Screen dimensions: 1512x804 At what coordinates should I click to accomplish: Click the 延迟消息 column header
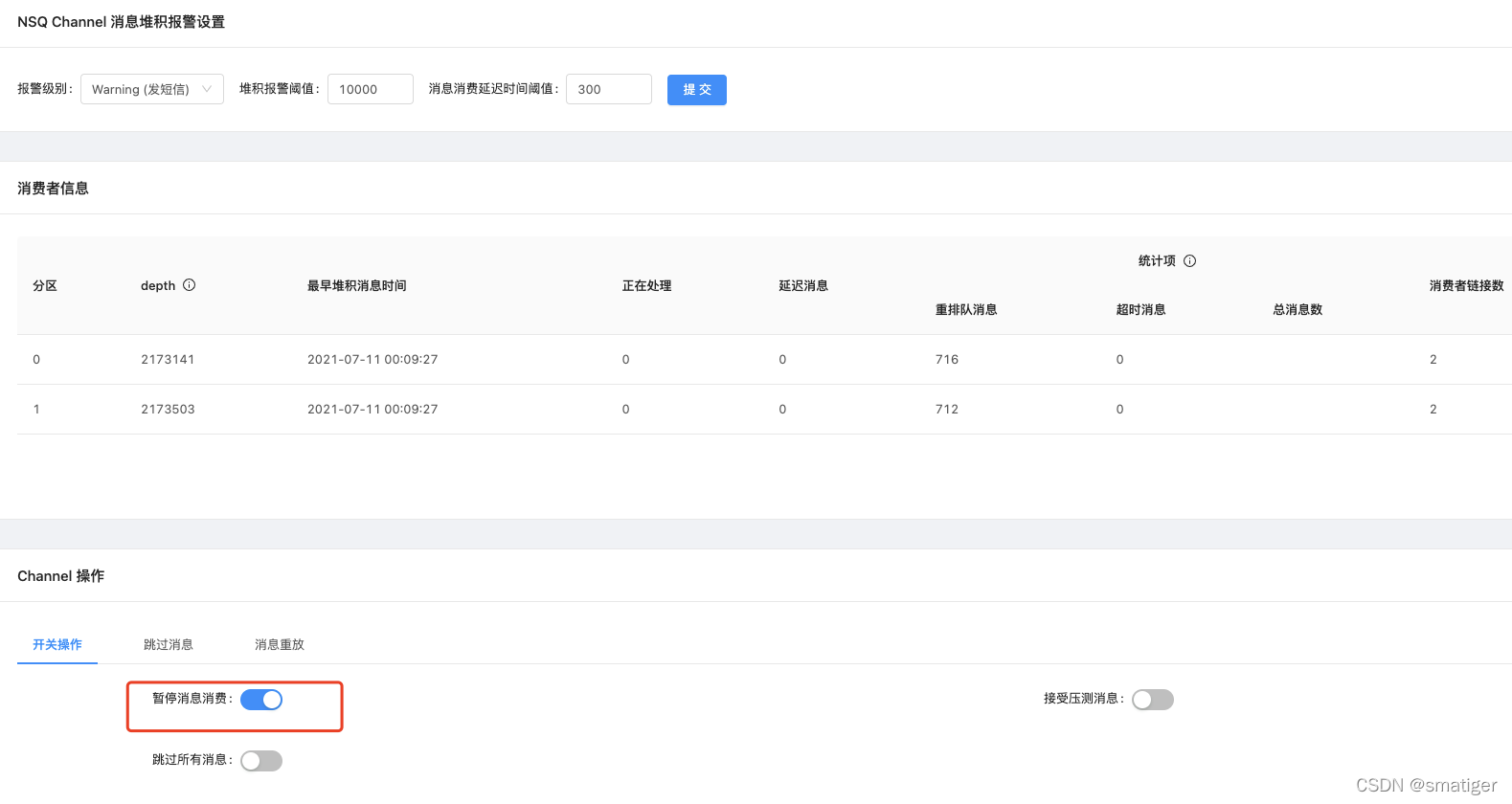tap(803, 285)
